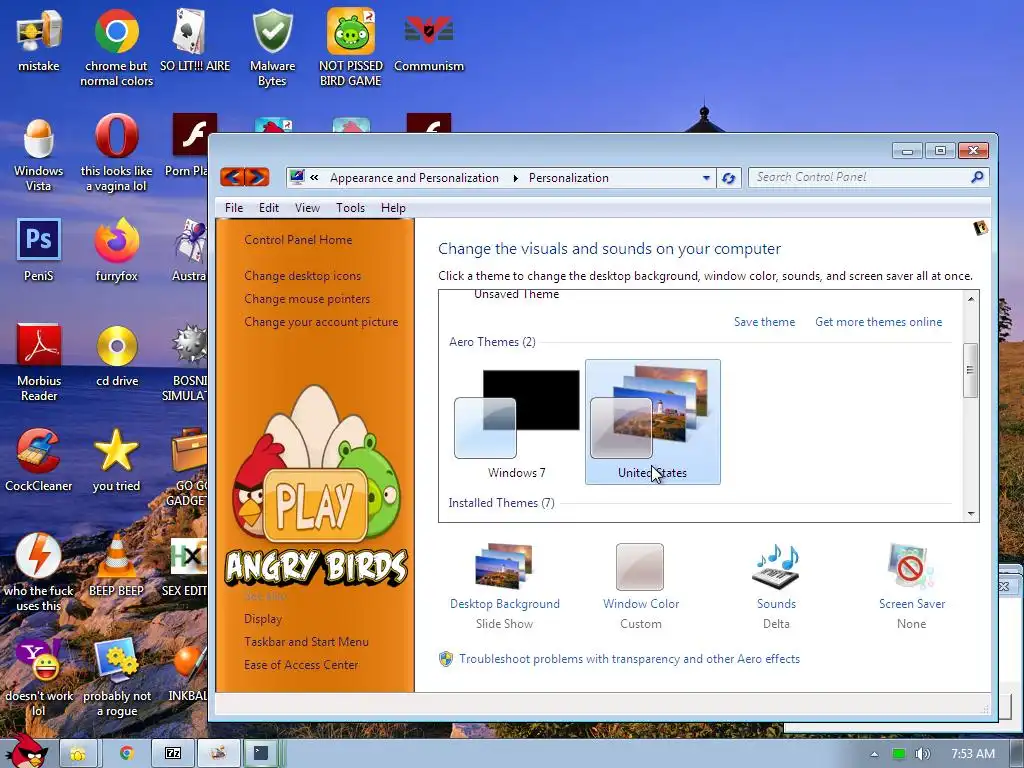This screenshot has width=1024, height=768.
Task: Open the Tools menu
Action: (350, 208)
